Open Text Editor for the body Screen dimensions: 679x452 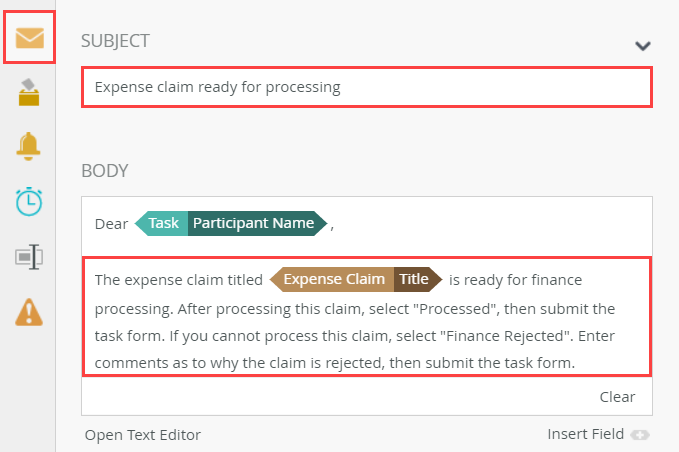pyautogui.click(x=142, y=434)
